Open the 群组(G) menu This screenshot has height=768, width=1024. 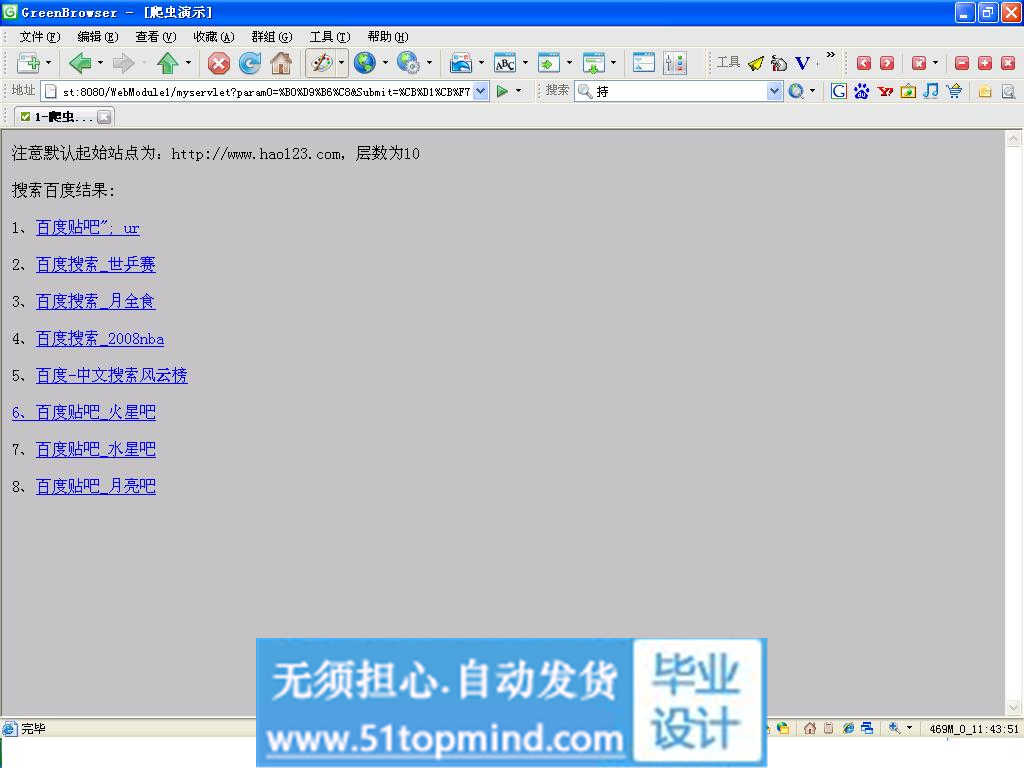coord(272,37)
